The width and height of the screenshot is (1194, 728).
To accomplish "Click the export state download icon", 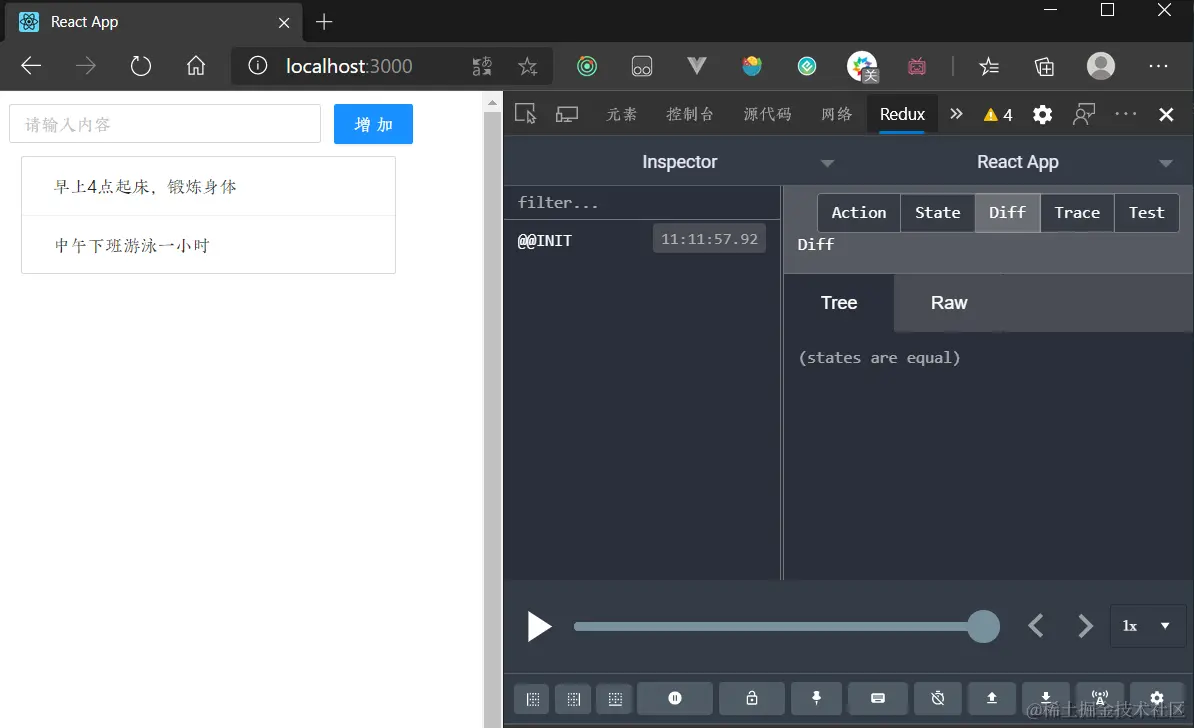I will (x=1046, y=698).
